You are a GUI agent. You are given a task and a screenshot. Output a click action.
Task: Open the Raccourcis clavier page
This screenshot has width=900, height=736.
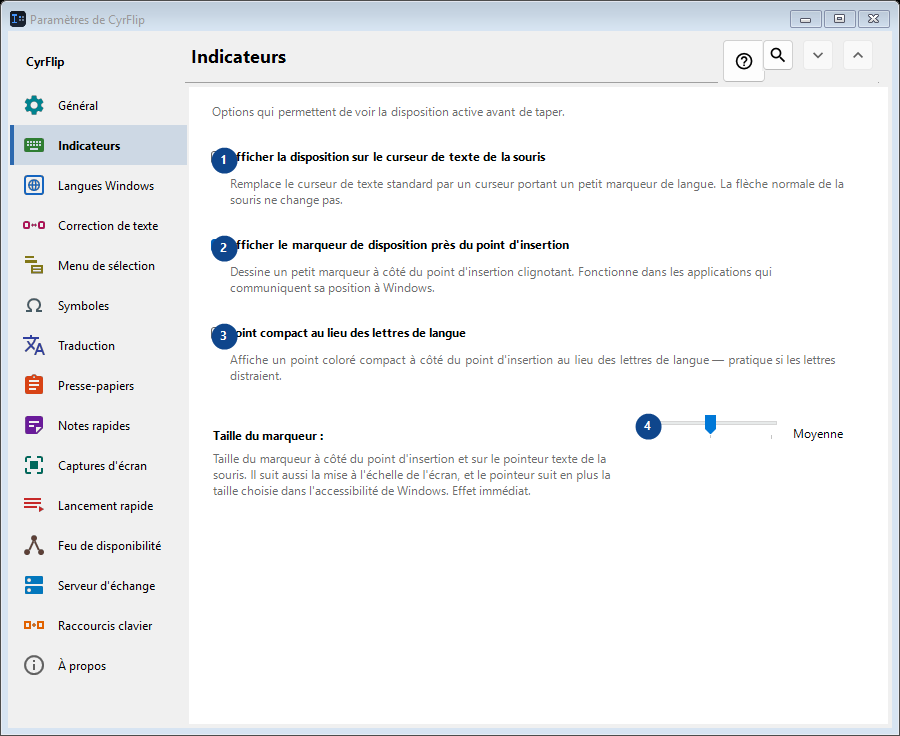pos(99,626)
